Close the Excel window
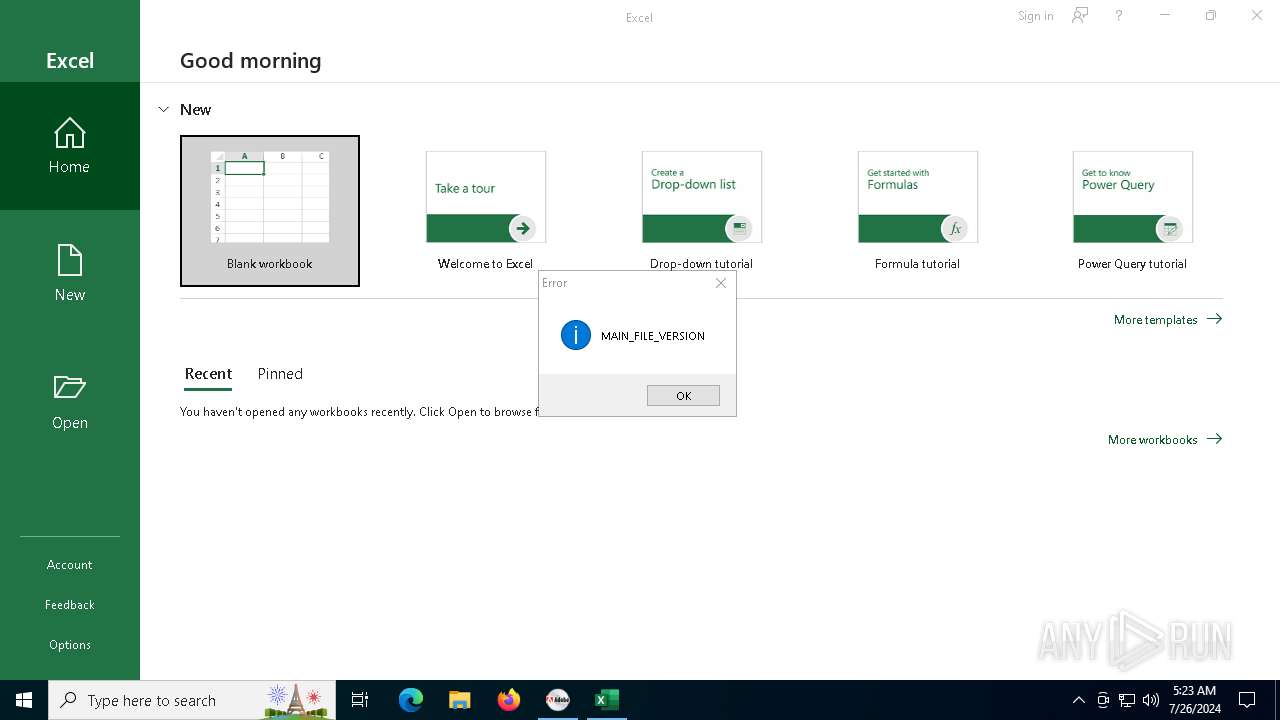This screenshot has height=720, width=1280. (1257, 16)
